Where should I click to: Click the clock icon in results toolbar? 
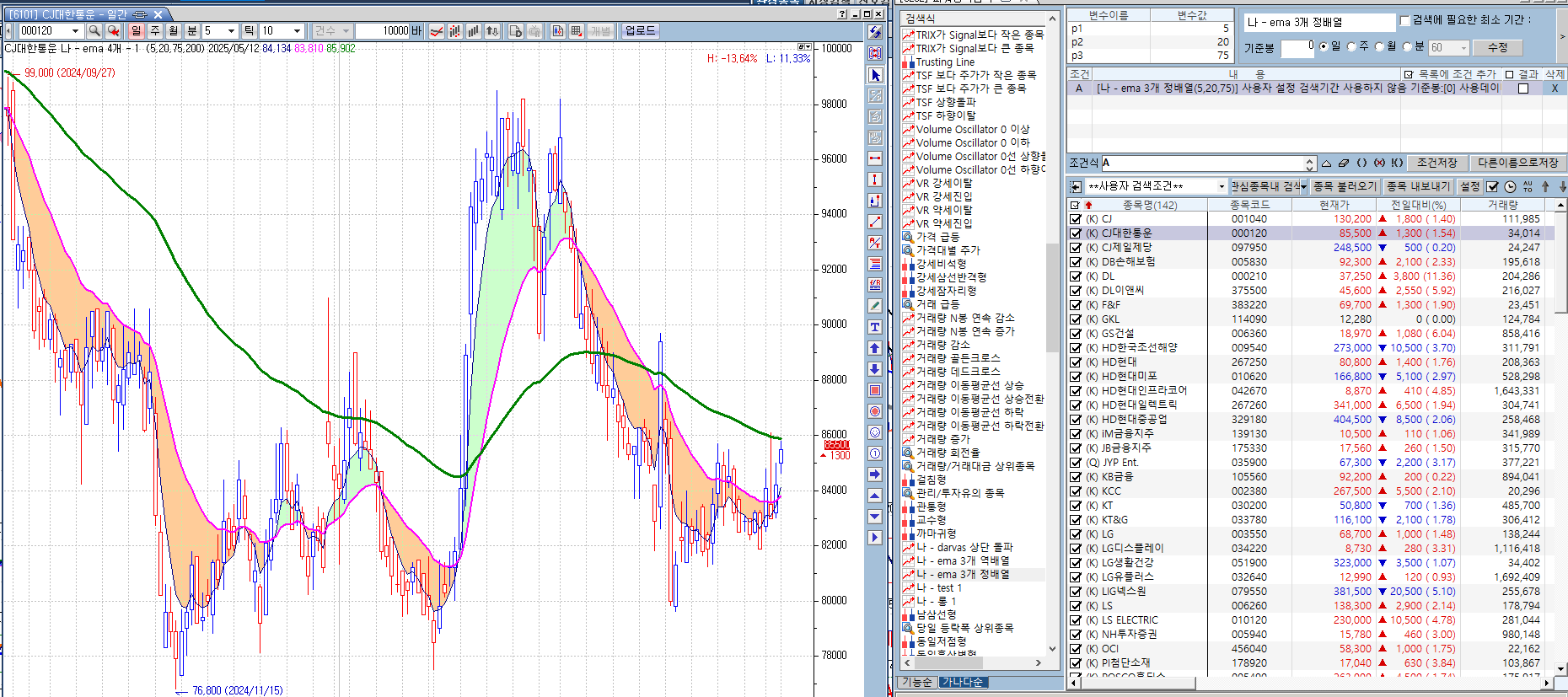tap(1510, 186)
